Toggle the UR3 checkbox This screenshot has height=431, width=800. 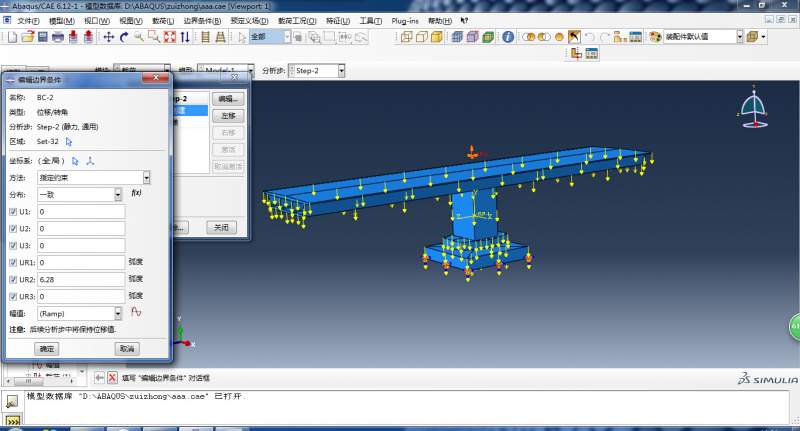[13, 296]
